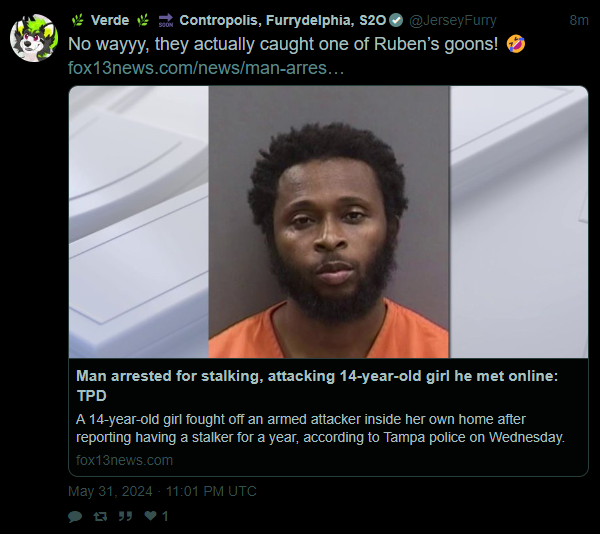Image resolution: width=600 pixels, height=534 pixels.
Task: Repost this post using the retweet icon
Action: pos(100,516)
